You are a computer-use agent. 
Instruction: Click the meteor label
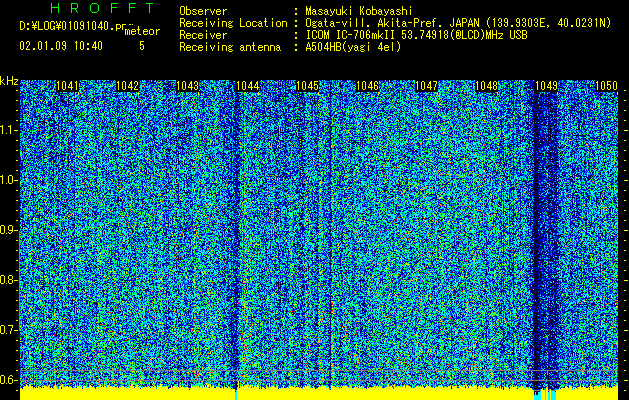click(x=142, y=31)
